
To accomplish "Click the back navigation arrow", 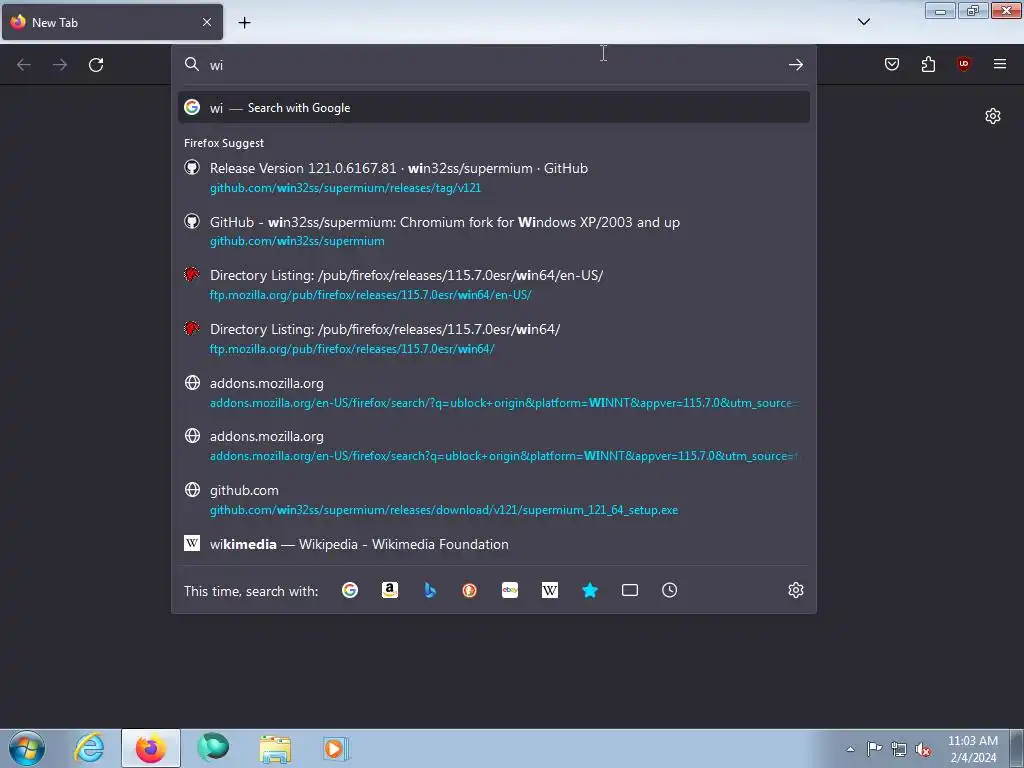I will 24,65.
